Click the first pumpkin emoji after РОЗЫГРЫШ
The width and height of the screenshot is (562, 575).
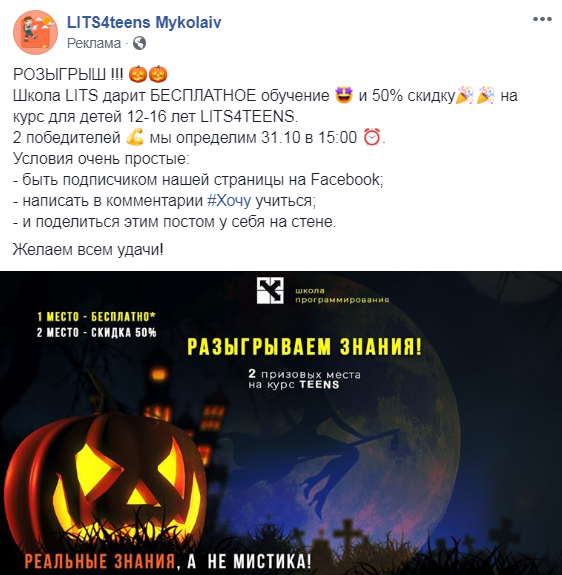coord(138,74)
